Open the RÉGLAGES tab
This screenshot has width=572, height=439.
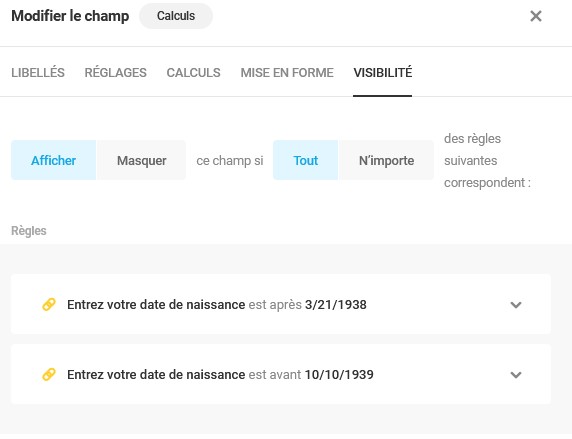(x=115, y=73)
